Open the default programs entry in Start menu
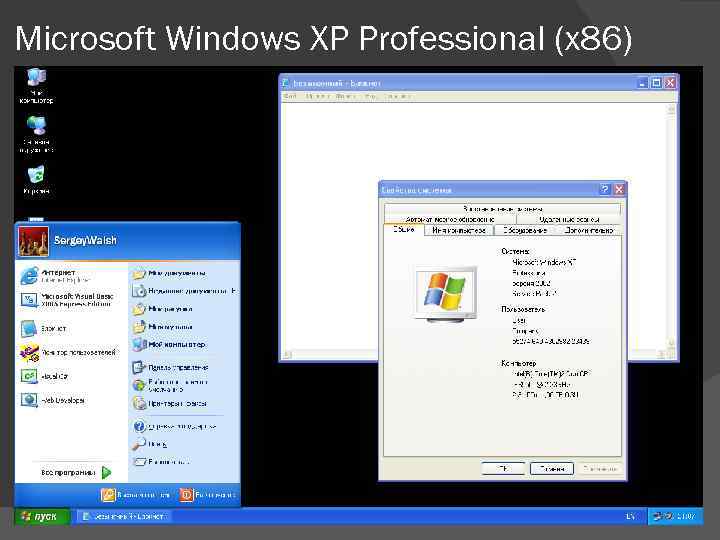The height and width of the screenshot is (540, 720). point(170,385)
